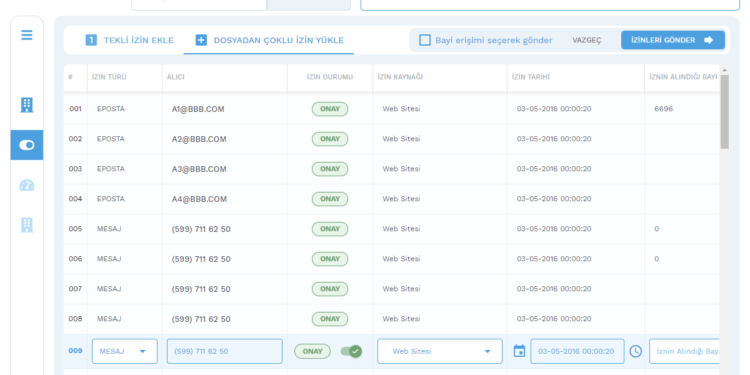Toggle the approval switch in row 009

coord(351,352)
